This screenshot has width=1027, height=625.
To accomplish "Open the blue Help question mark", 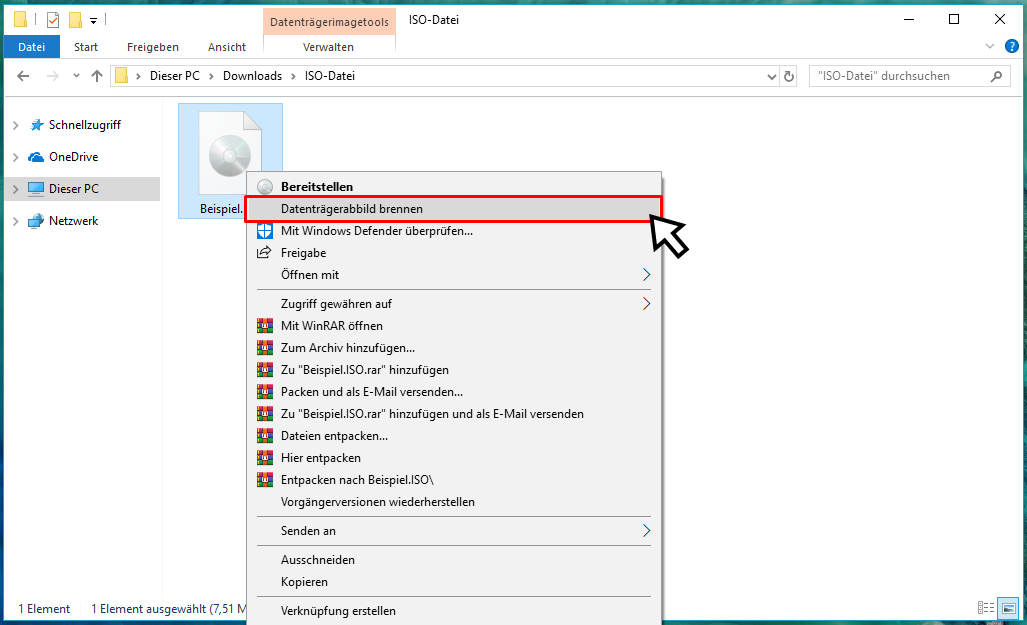I will (1012, 47).
